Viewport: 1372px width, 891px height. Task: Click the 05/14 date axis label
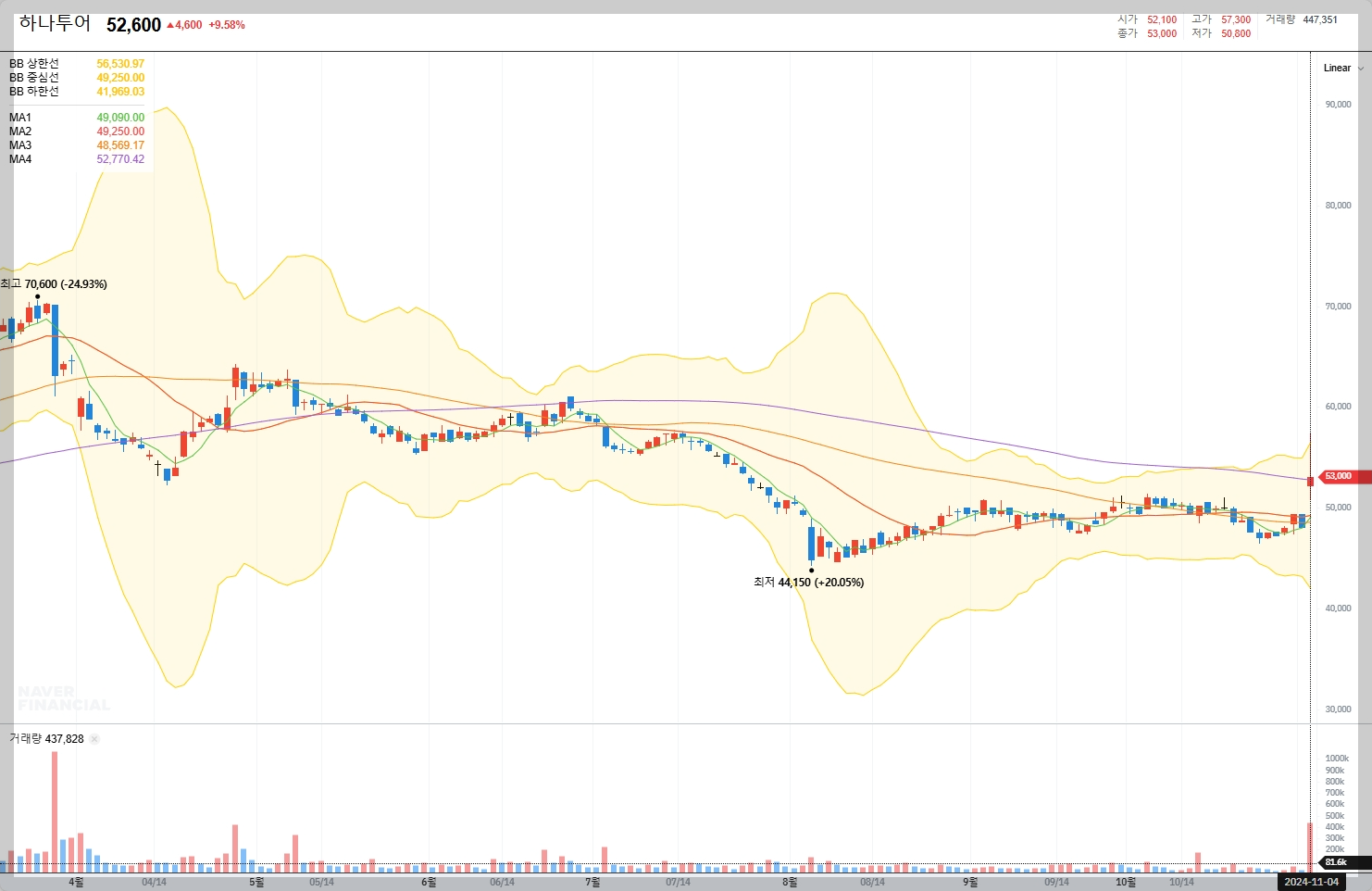[x=321, y=882]
